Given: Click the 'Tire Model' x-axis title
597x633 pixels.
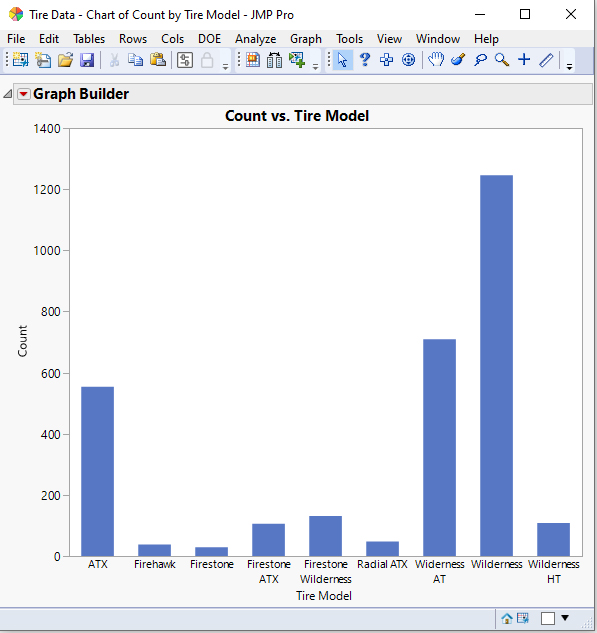Looking at the screenshot, I should click(324, 596).
